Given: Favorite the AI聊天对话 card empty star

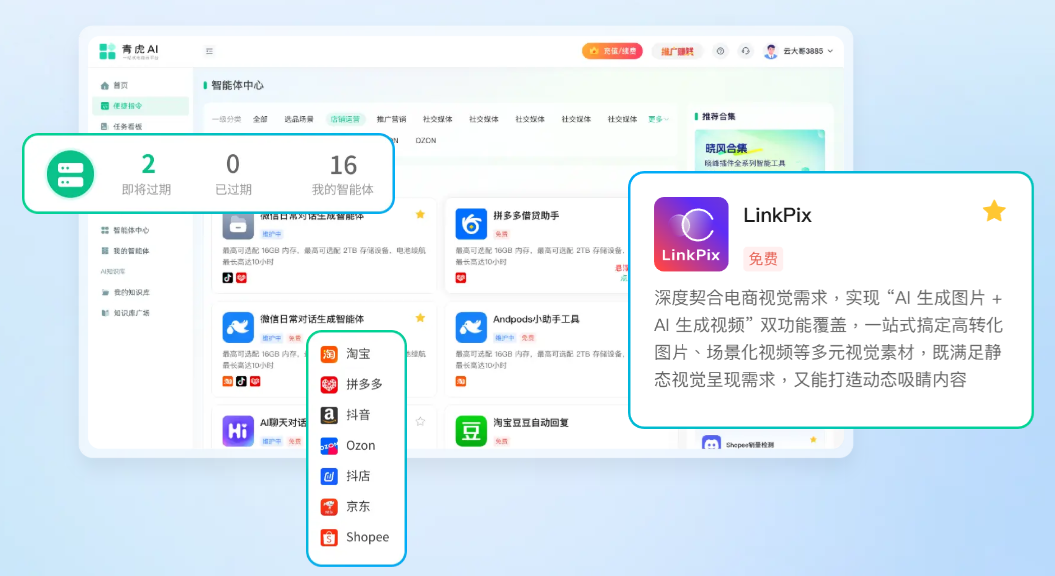Looking at the screenshot, I should coord(420,421).
